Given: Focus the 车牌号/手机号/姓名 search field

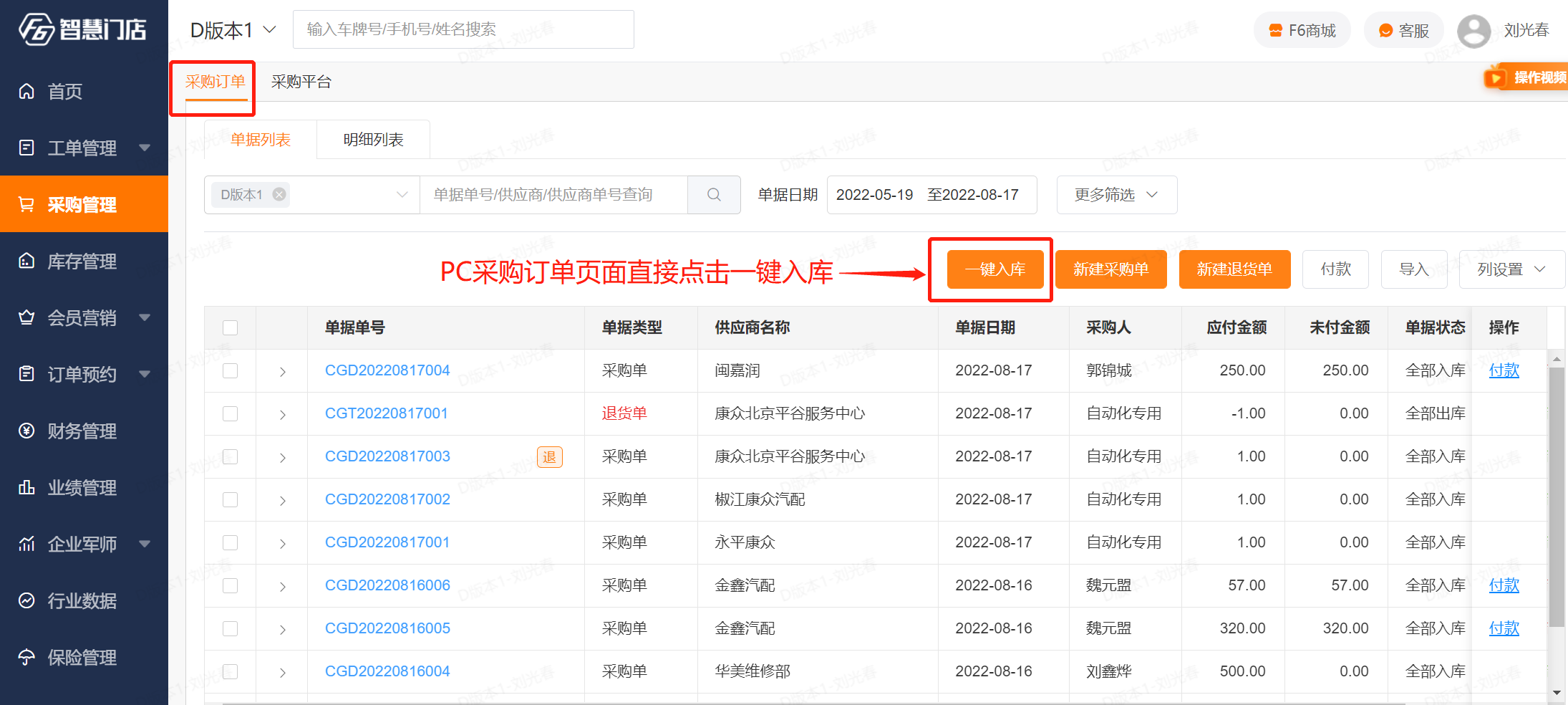Looking at the screenshot, I should pos(463,29).
